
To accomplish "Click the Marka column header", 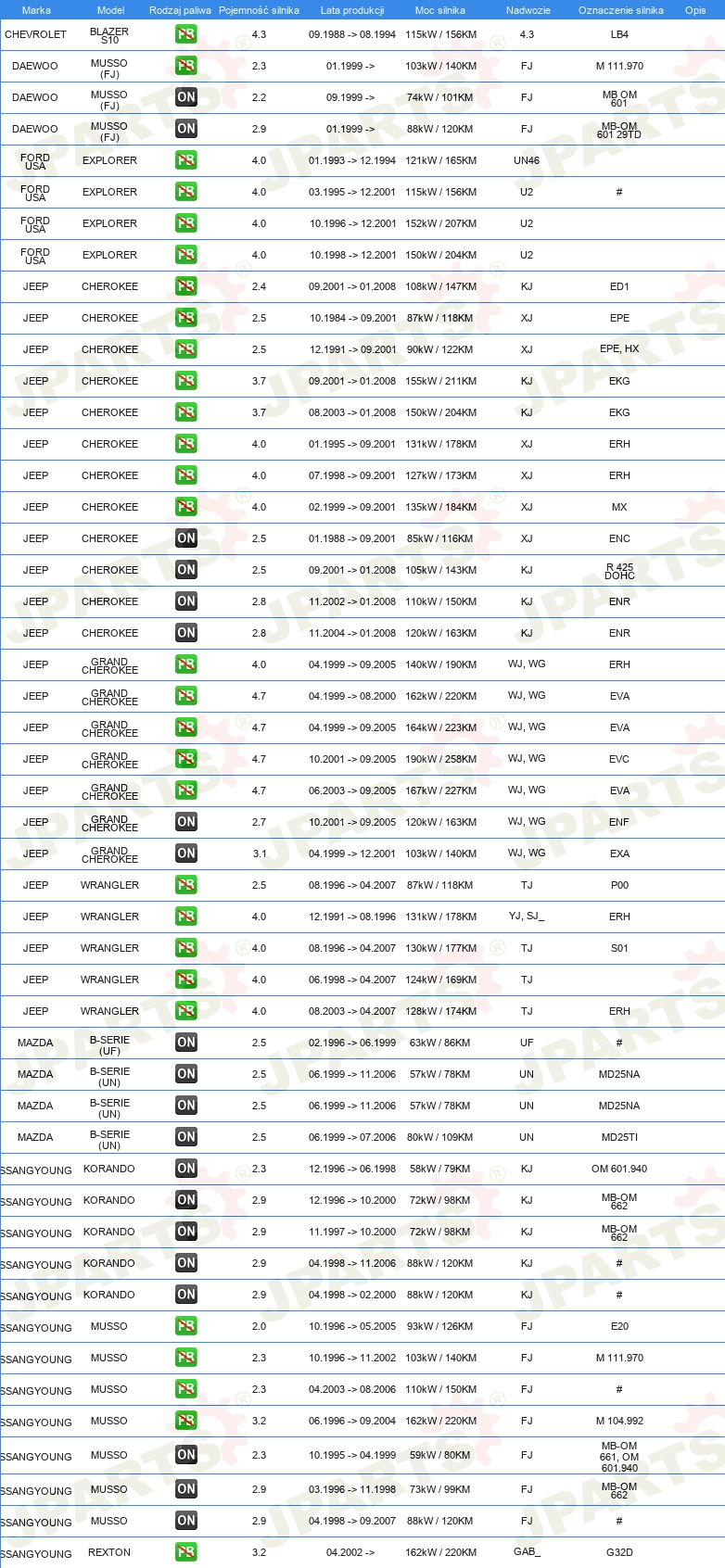I will (36, 10).
